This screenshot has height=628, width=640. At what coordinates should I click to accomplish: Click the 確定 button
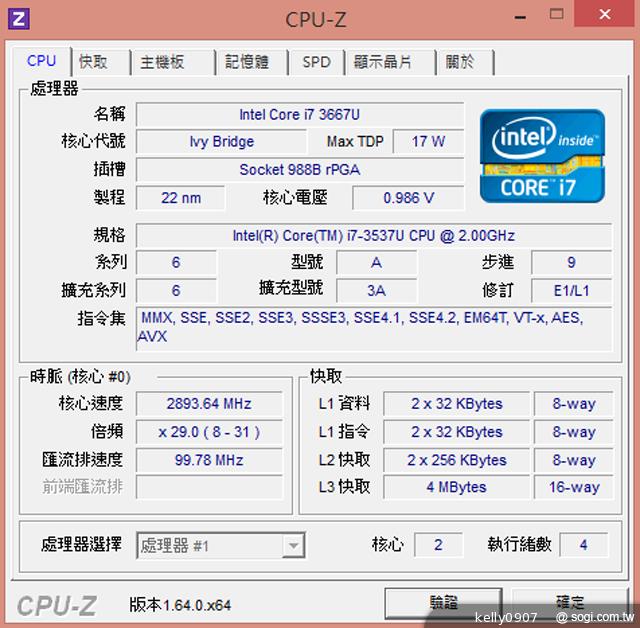coord(570,602)
